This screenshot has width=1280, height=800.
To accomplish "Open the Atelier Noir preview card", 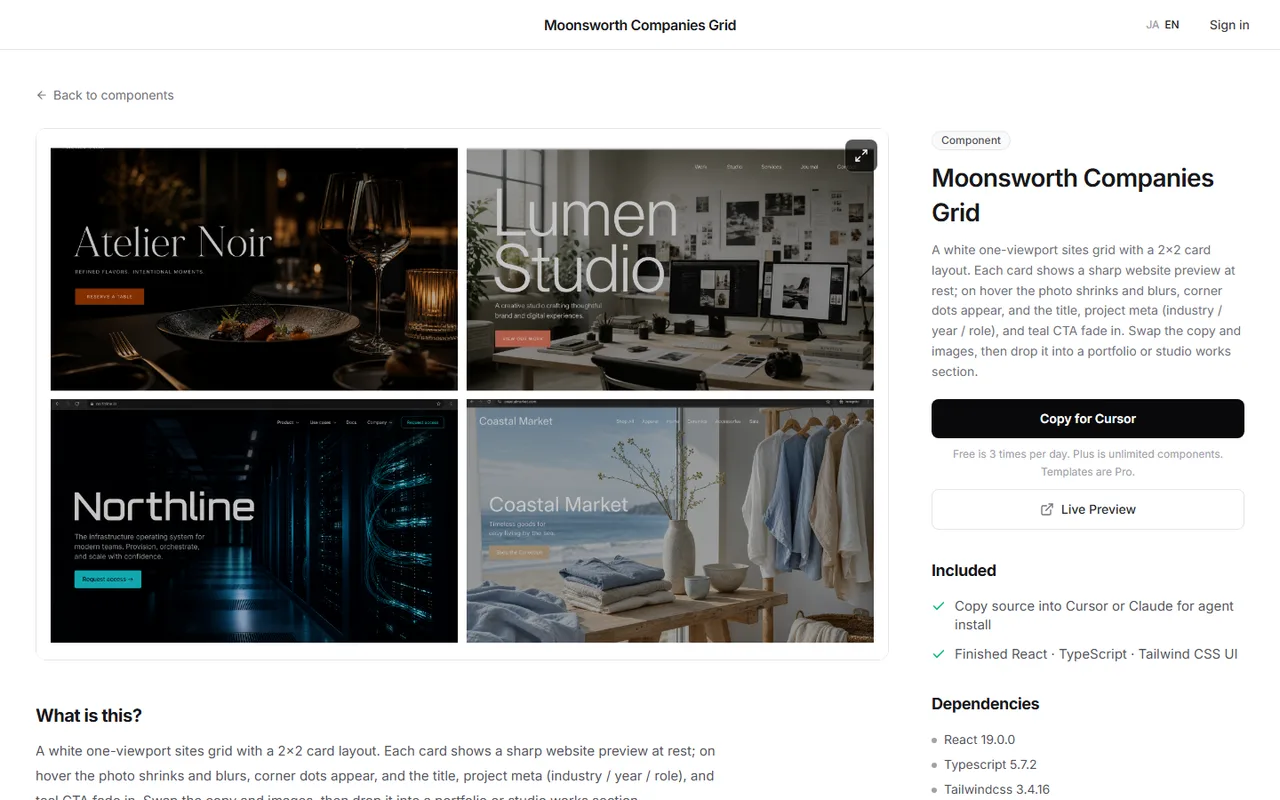I will pyautogui.click(x=254, y=269).
